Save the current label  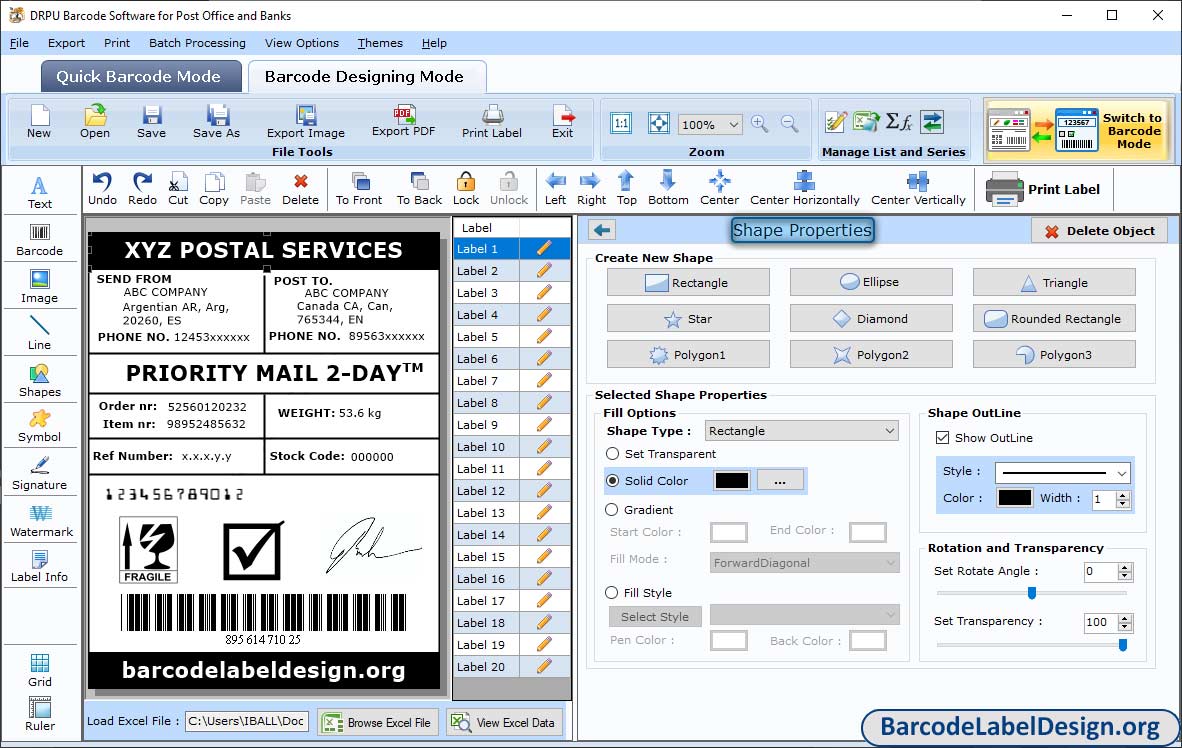[x=151, y=122]
